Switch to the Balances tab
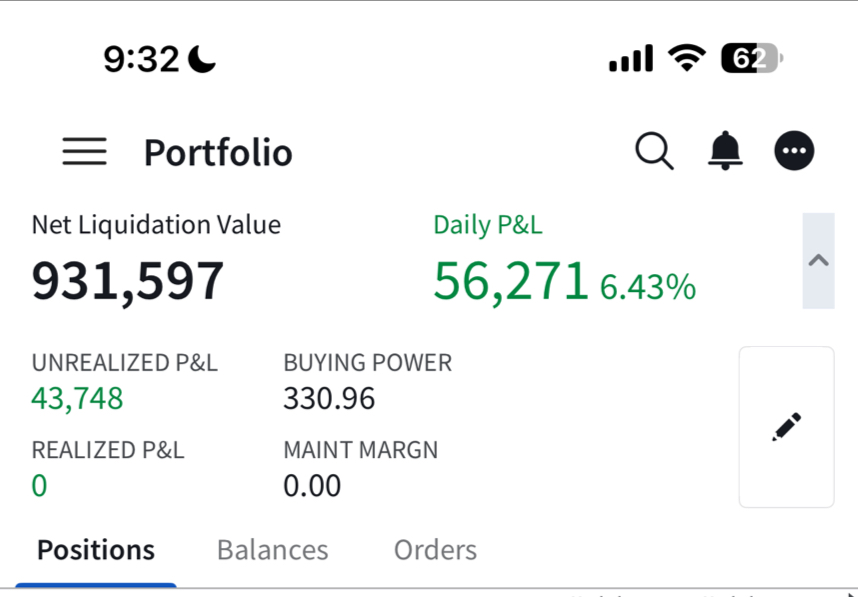 coord(273,550)
